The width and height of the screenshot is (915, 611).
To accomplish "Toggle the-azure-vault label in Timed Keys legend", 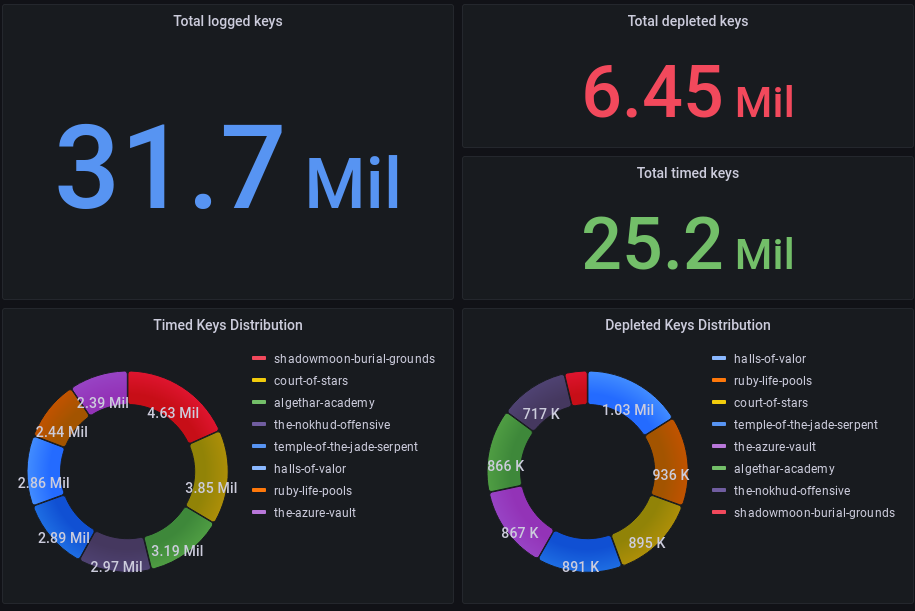I will click(x=315, y=513).
